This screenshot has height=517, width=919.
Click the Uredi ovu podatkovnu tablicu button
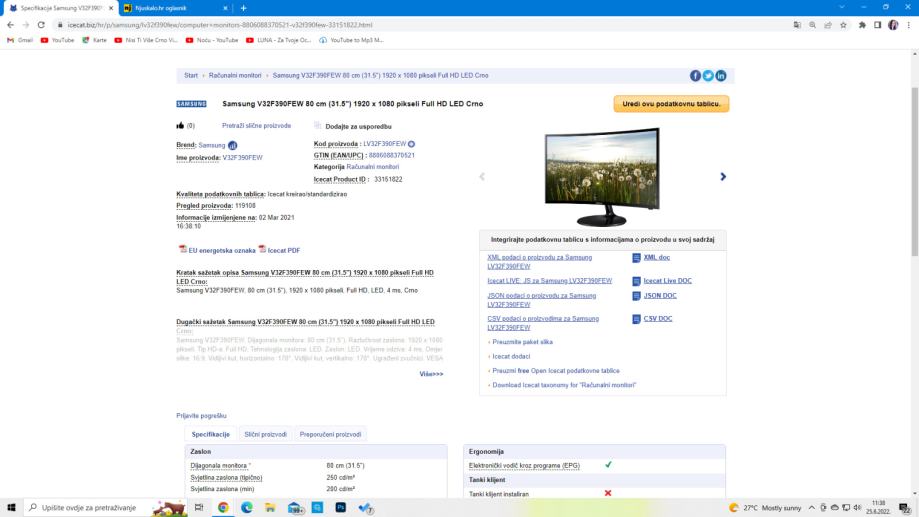[x=671, y=104]
